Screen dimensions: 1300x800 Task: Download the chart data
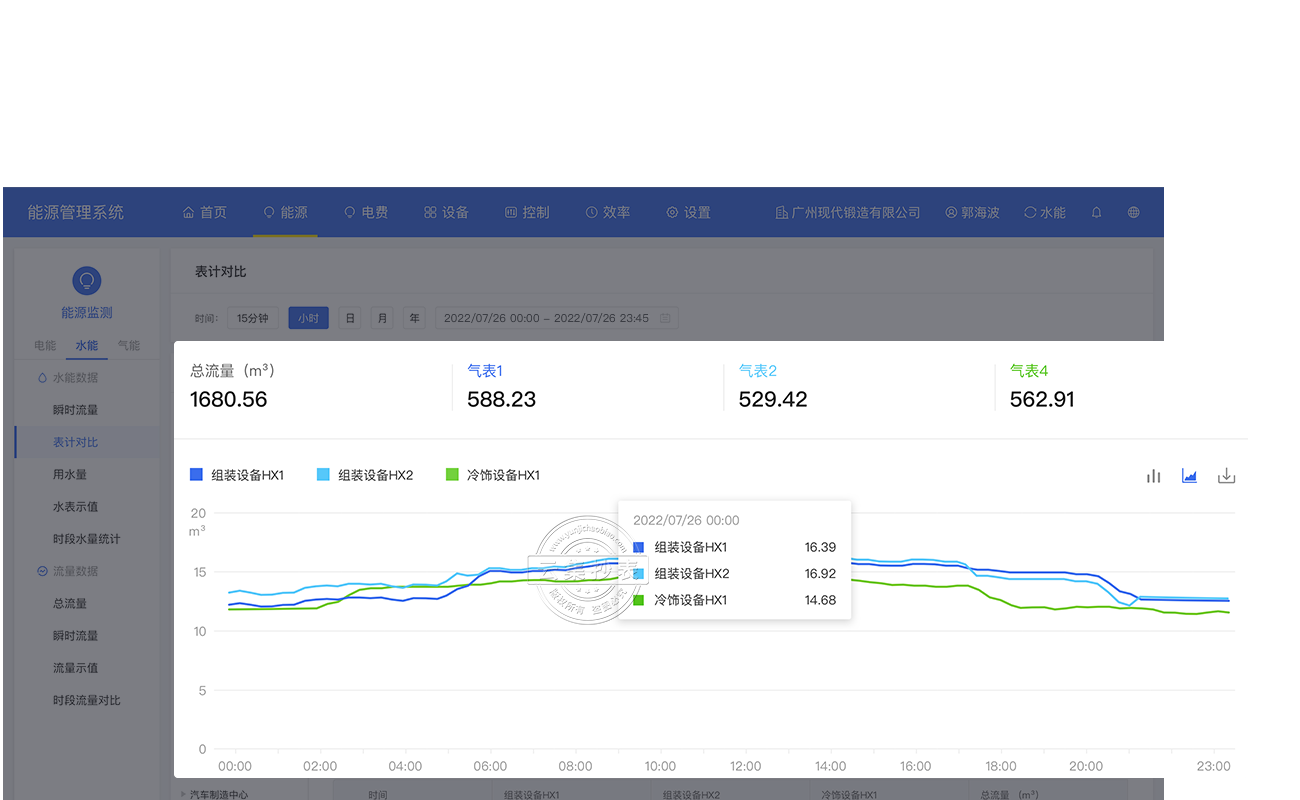[x=1226, y=476]
